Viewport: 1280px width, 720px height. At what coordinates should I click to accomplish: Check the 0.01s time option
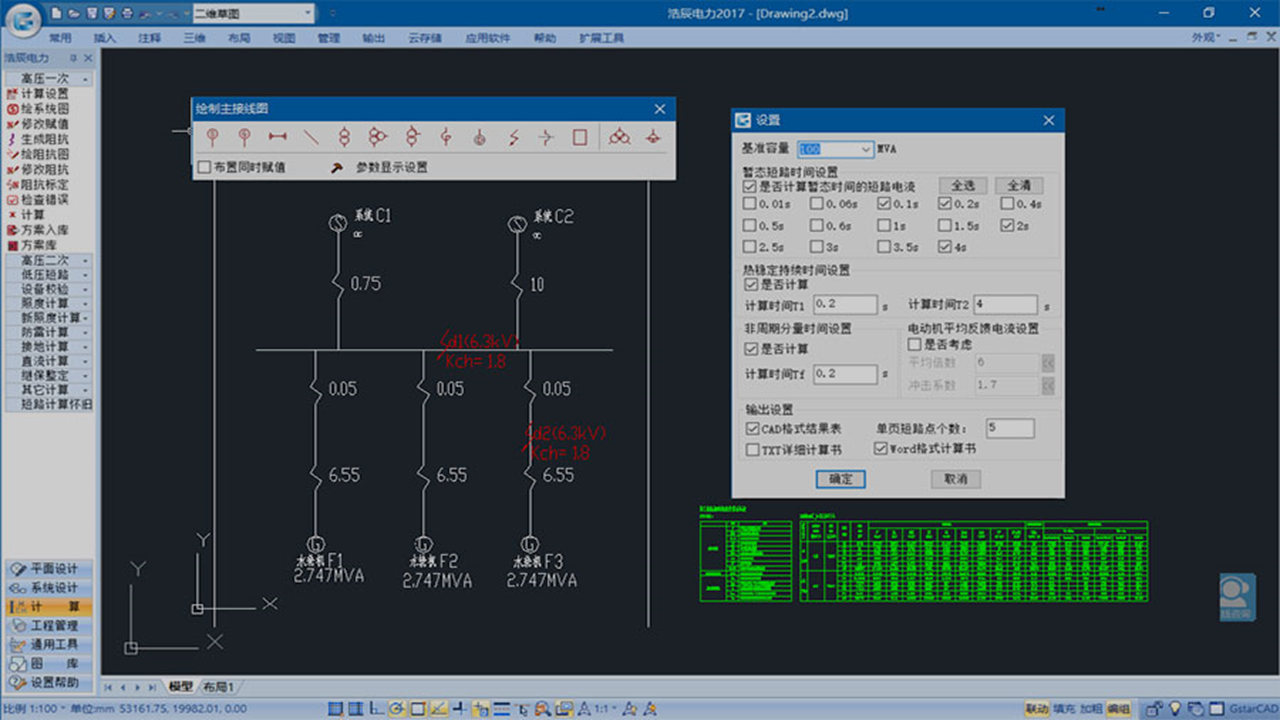[750, 204]
